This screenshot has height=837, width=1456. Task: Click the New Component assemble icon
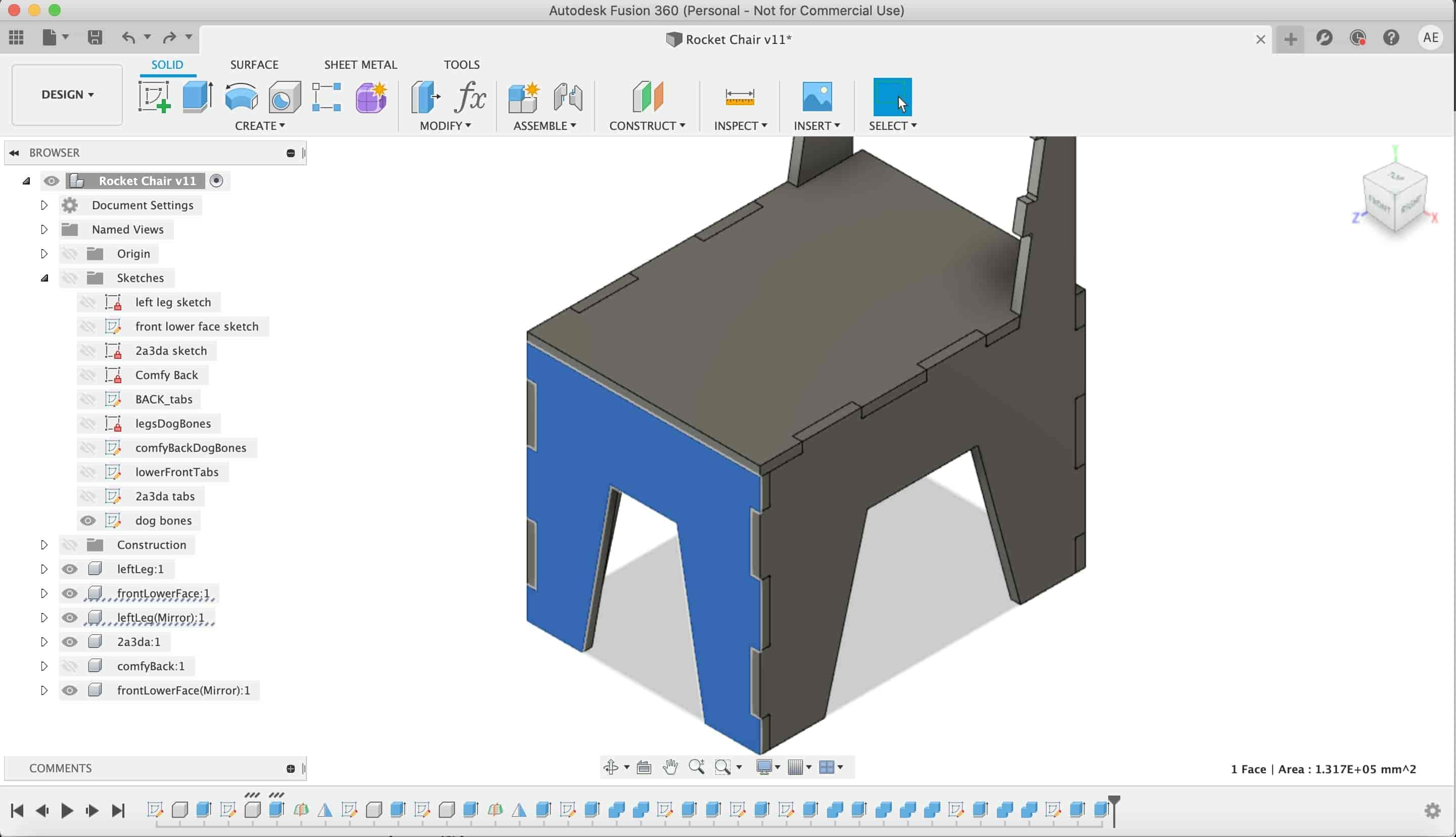524,97
